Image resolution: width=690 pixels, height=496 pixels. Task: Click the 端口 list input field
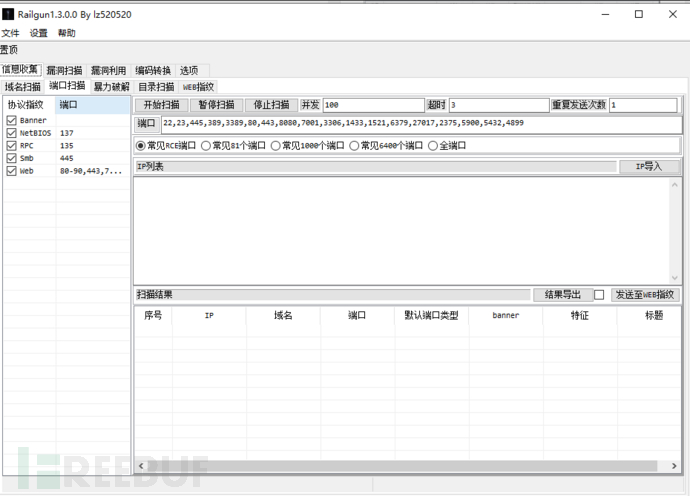(422, 125)
